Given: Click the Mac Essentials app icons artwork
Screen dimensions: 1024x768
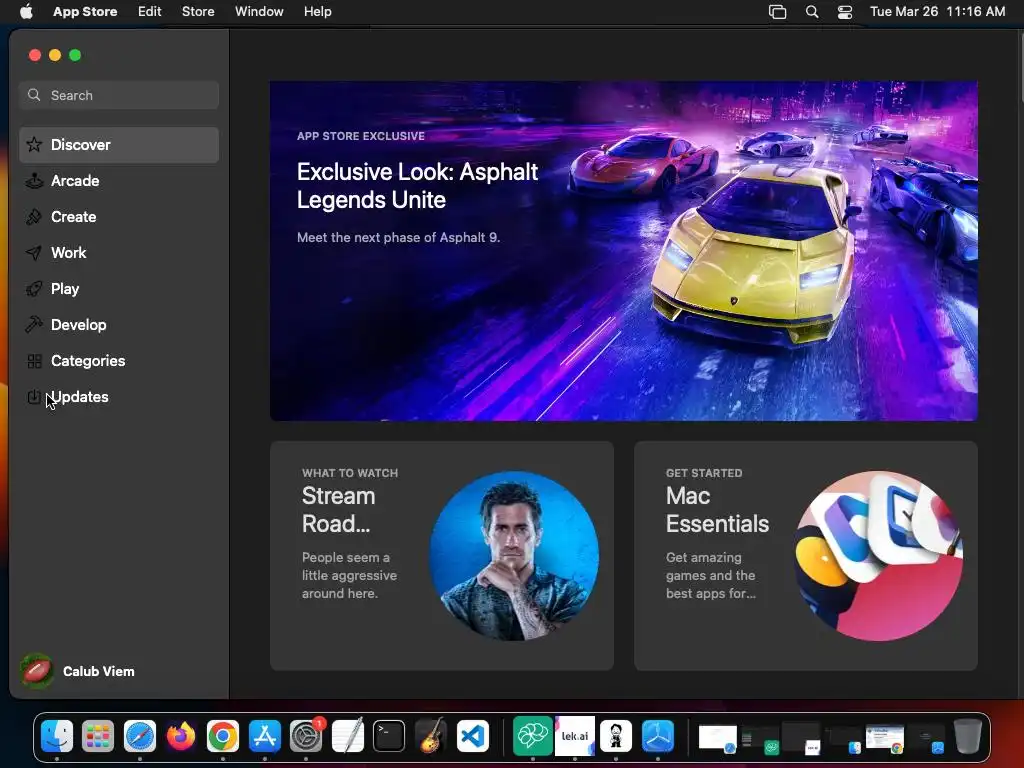Looking at the screenshot, I should [878, 556].
